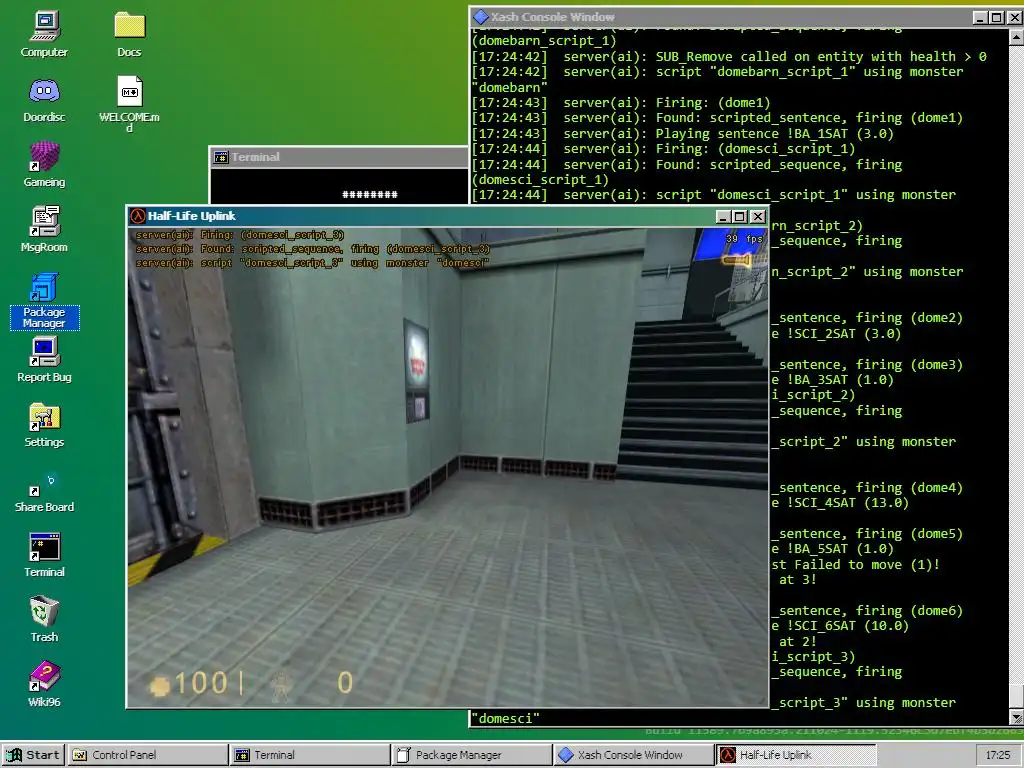Image resolution: width=1024 pixels, height=768 pixels.
Task: Click console line "Playing sentence !BA_1SAT (3.0)"
Action: point(775,134)
